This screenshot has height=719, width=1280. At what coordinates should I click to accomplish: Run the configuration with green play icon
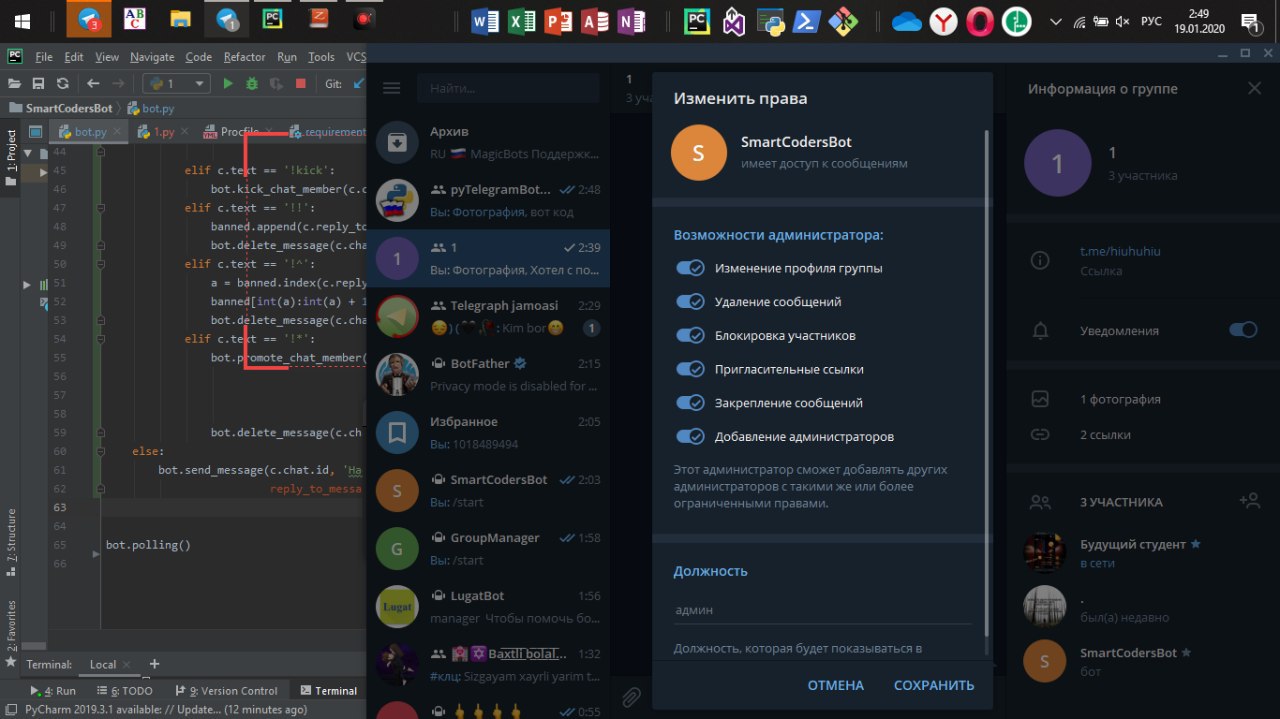click(228, 84)
